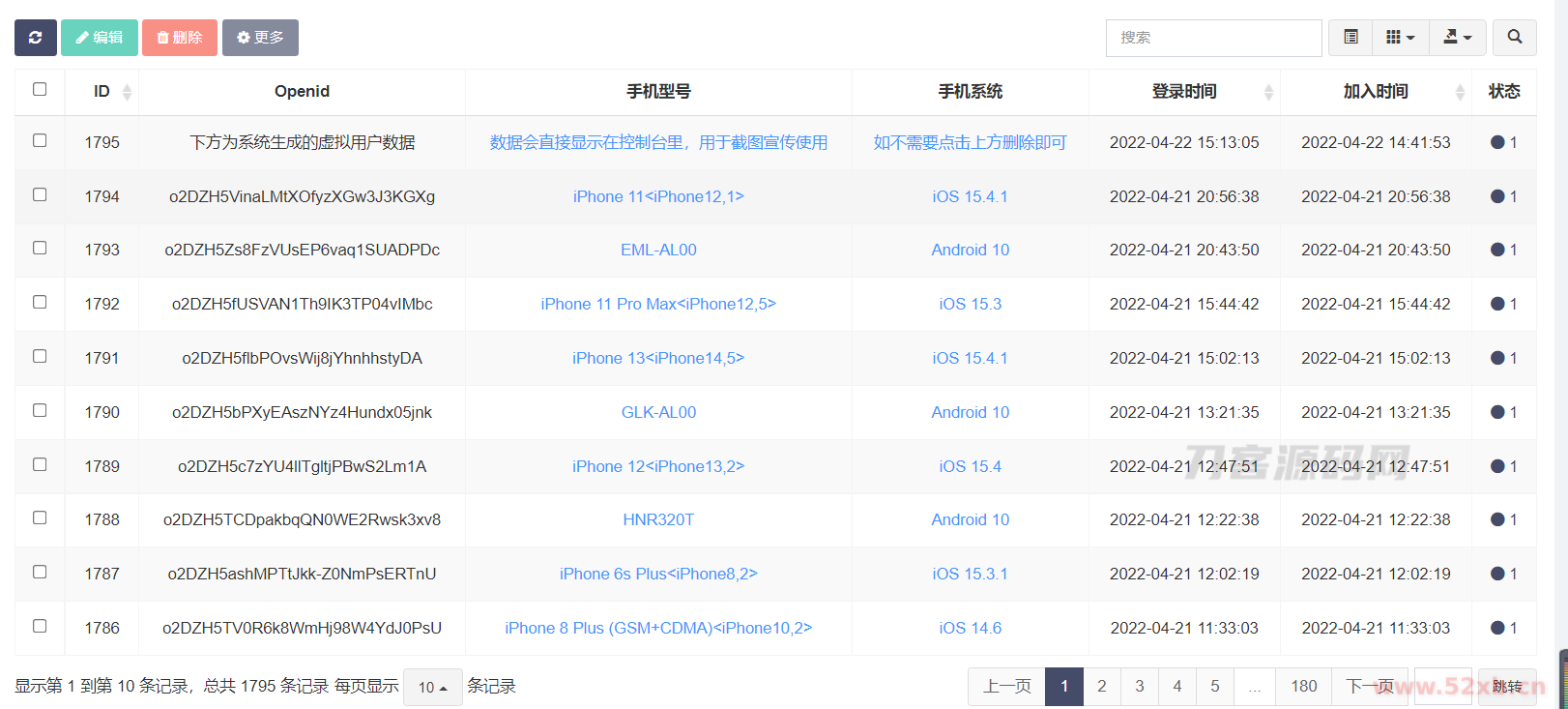Sort by 登录时间 column arrows

point(1268,92)
